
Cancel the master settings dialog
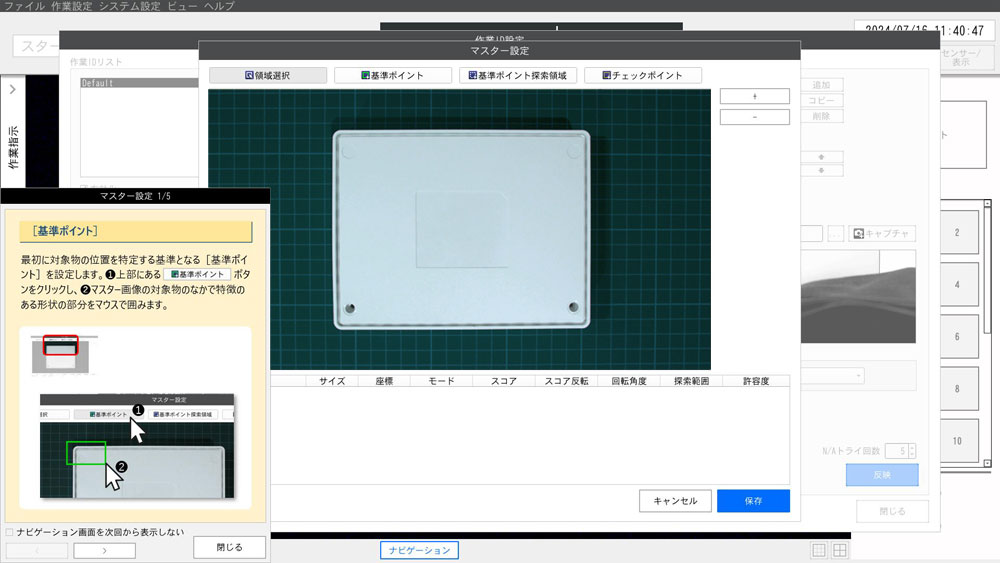click(675, 501)
